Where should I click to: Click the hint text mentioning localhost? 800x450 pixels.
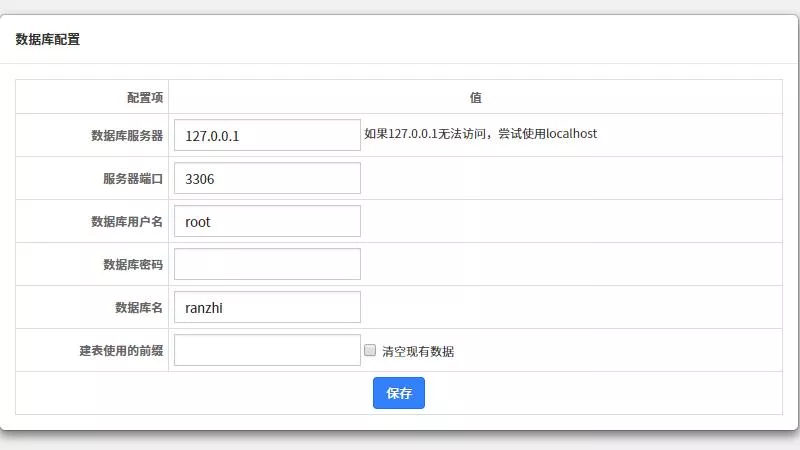480,134
